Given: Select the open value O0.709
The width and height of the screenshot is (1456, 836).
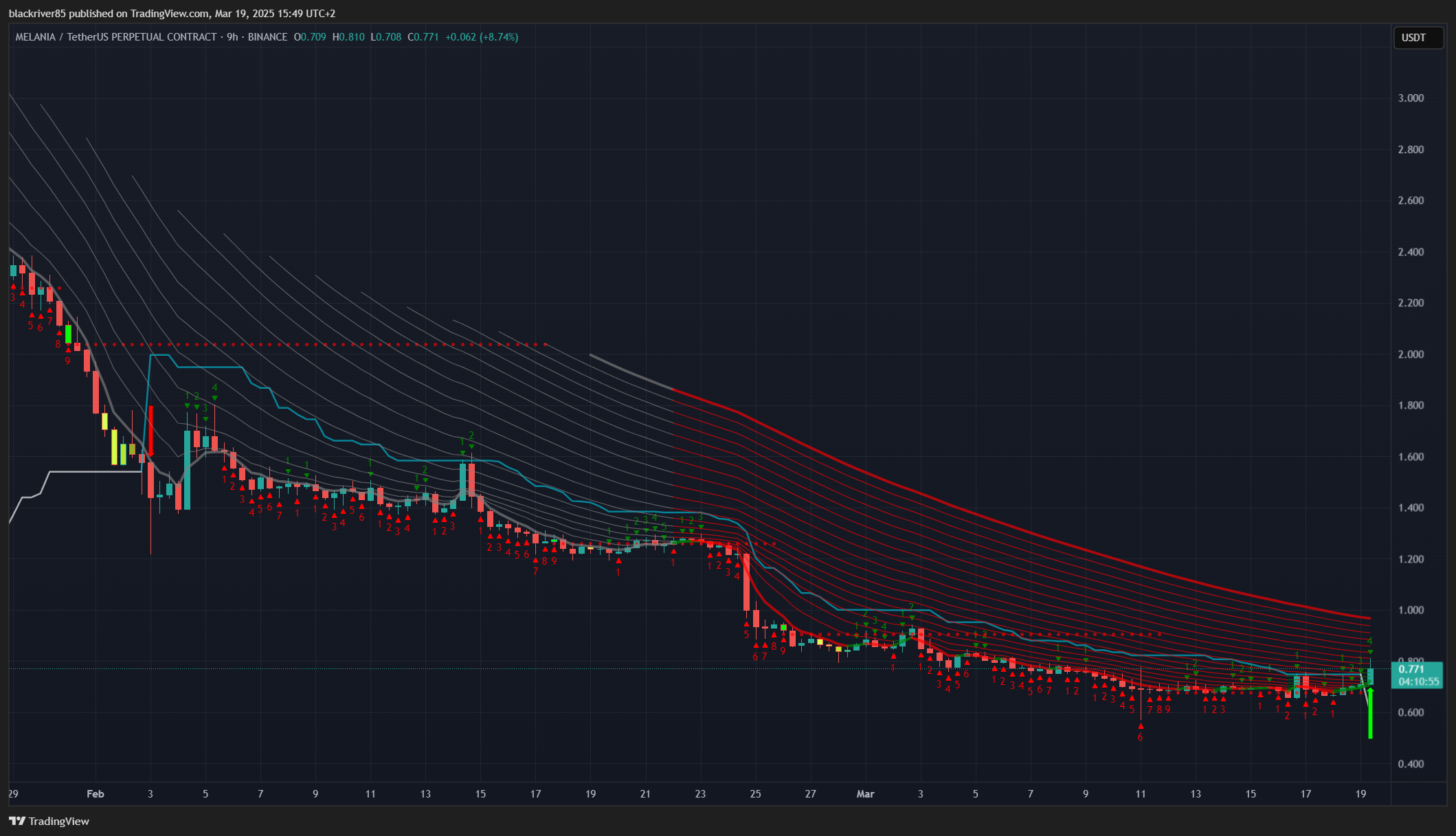Looking at the screenshot, I should 310,37.
